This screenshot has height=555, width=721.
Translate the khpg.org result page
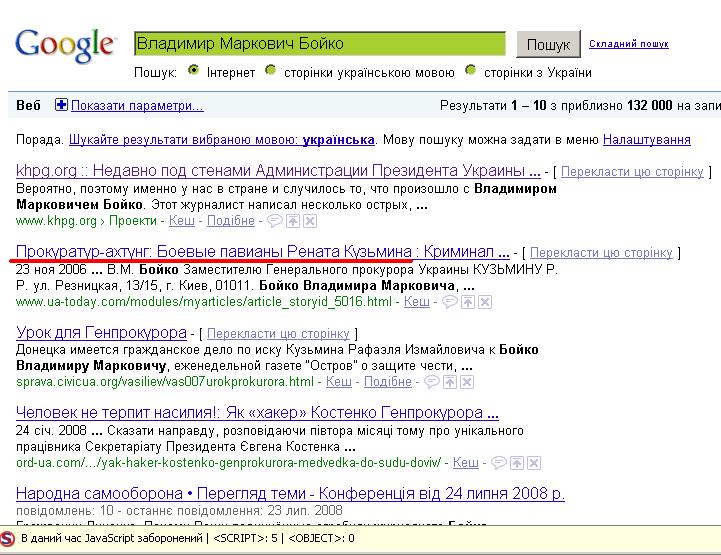click(x=632, y=172)
